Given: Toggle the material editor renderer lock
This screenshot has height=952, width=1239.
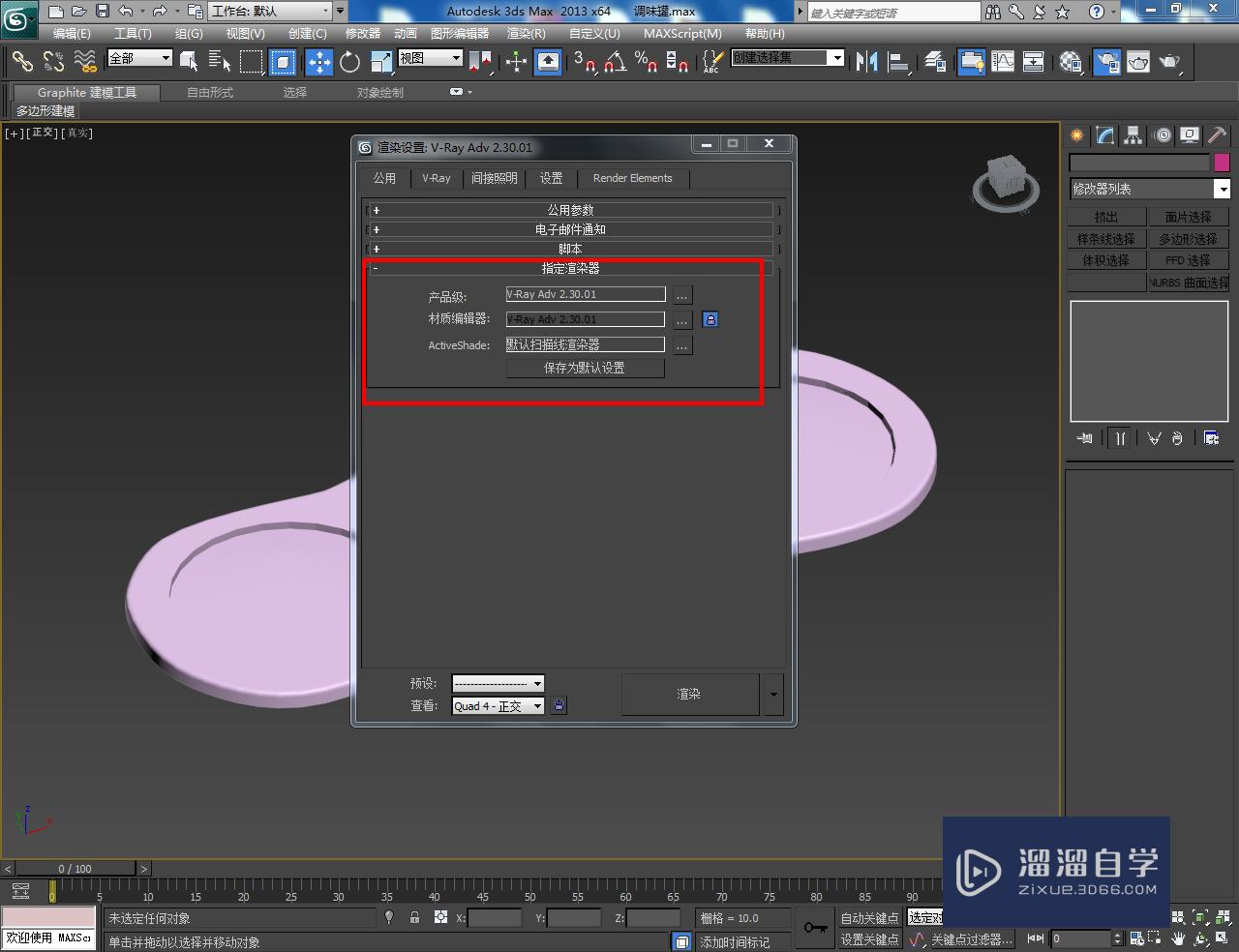Looking at the screenshot, I should (710, 319).
